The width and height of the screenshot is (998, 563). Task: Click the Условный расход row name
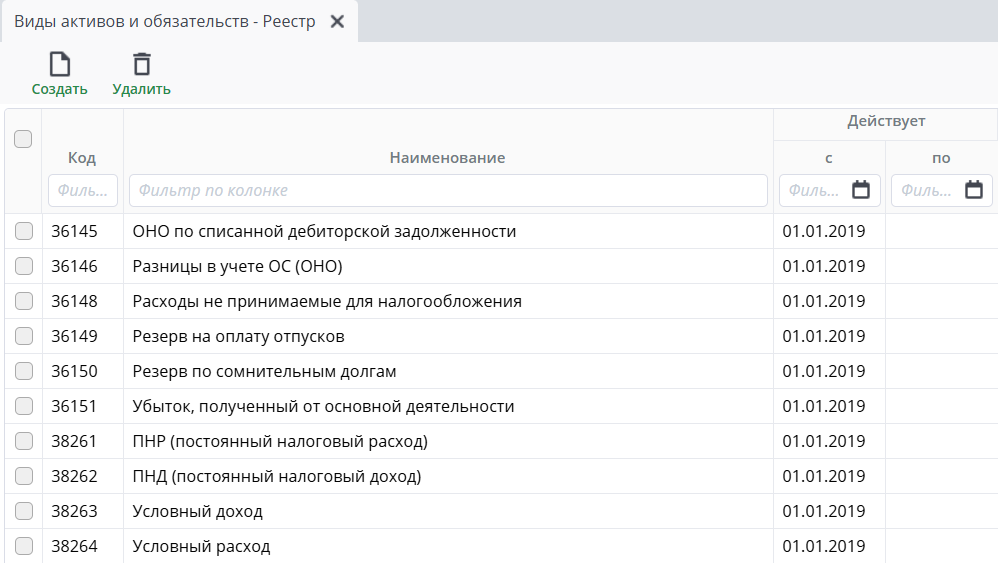click(201, 546)
